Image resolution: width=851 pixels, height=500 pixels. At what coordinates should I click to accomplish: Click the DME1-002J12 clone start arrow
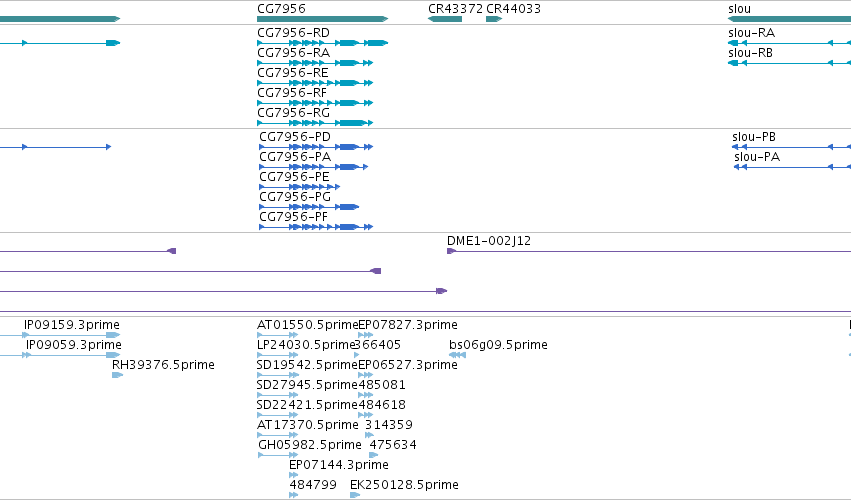[x=451, y=251]
